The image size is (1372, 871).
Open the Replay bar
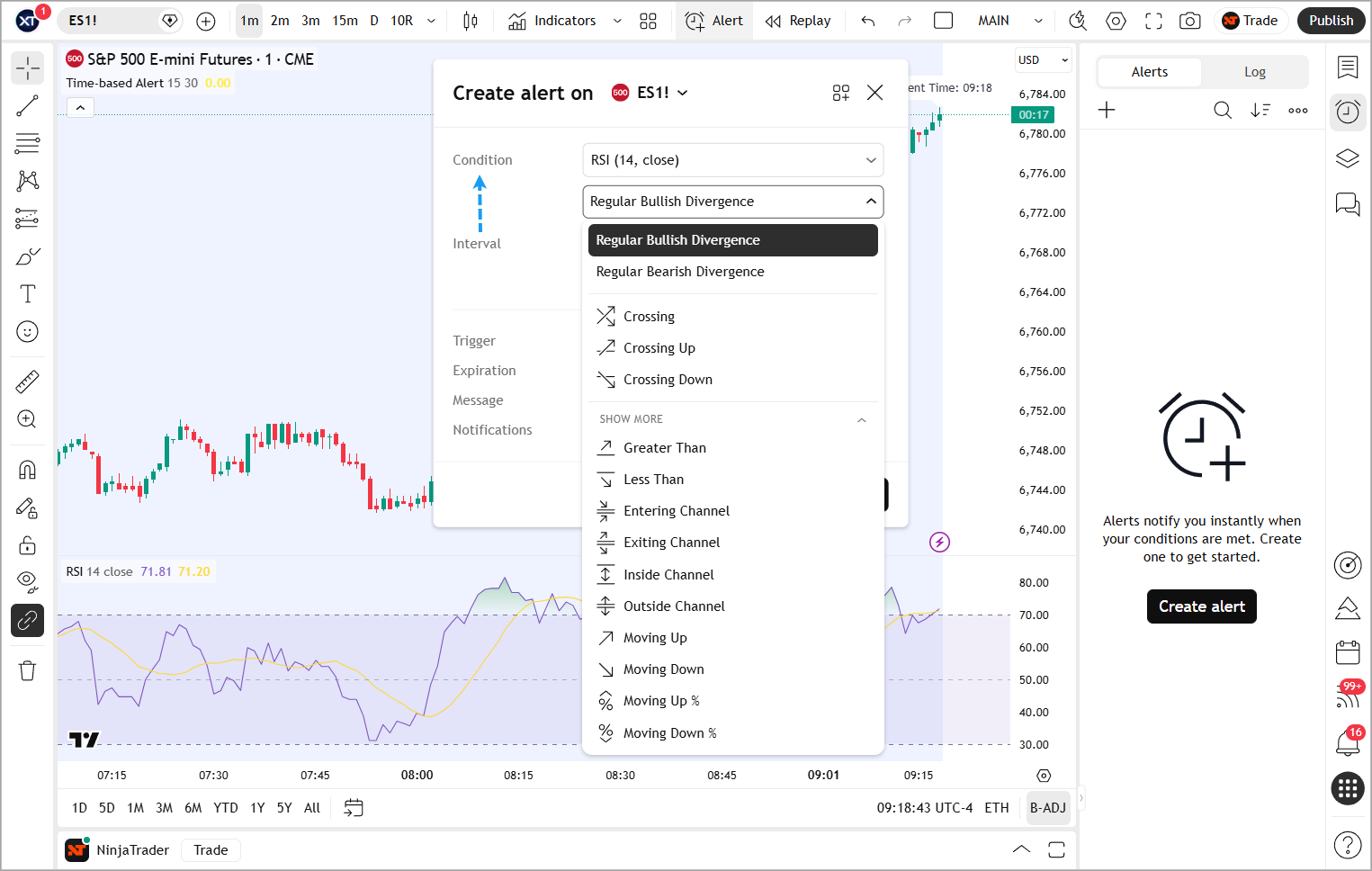click(x=797, y=21)
